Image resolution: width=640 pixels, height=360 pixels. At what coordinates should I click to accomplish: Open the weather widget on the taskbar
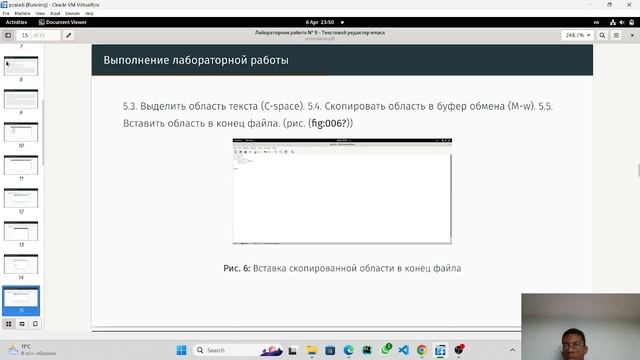(x=32, y=350)
